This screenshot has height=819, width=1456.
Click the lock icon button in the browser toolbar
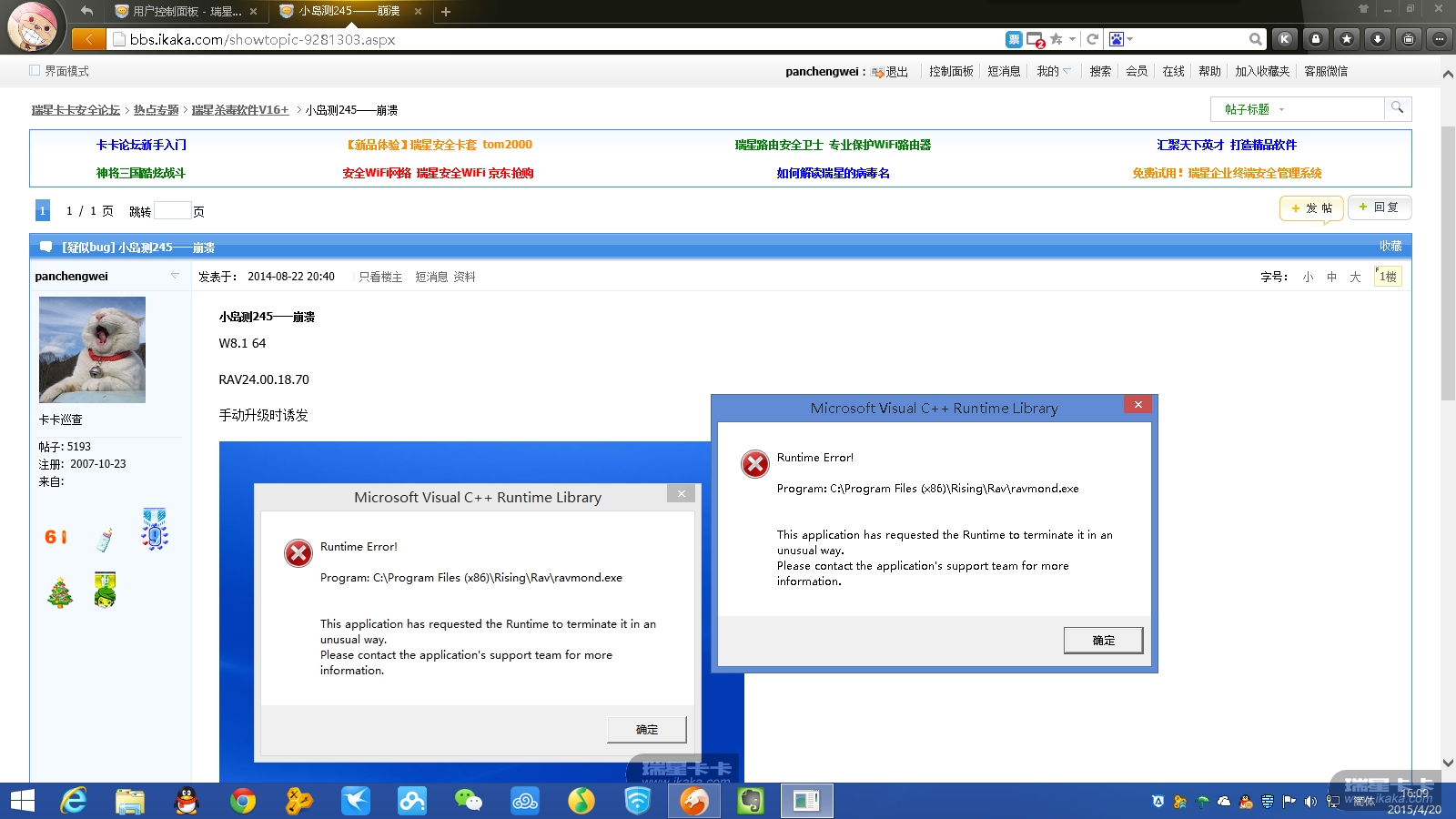[1316, 39]
